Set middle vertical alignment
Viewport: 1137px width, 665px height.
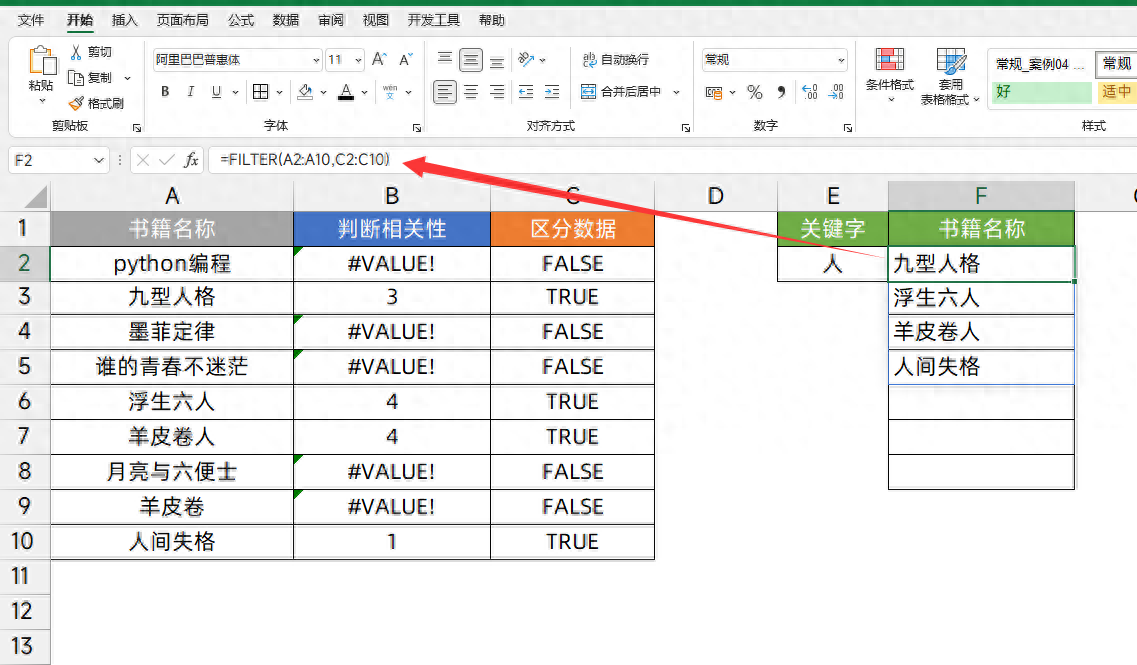pos(471,60)
